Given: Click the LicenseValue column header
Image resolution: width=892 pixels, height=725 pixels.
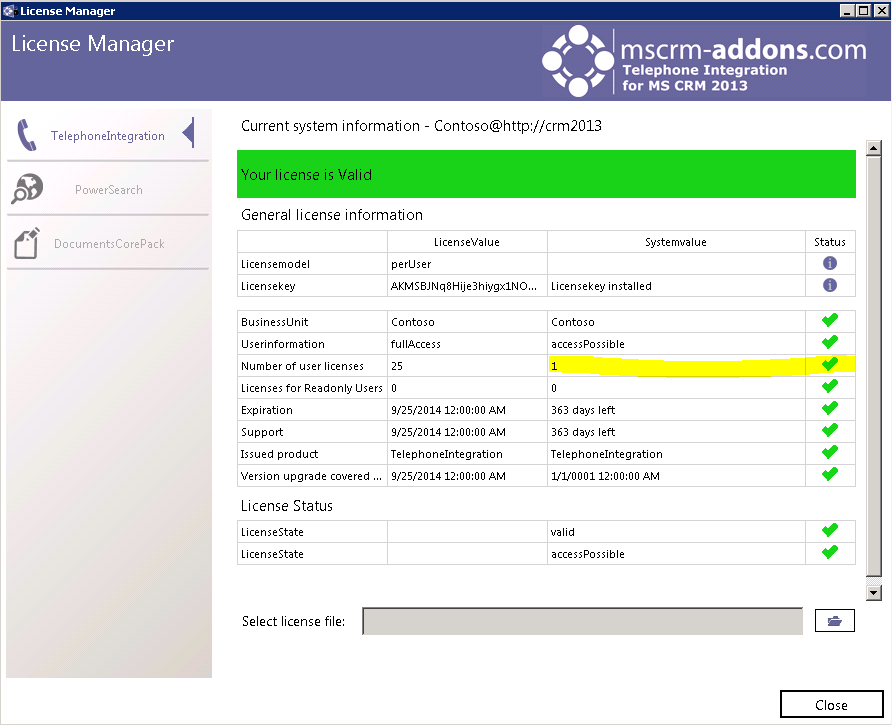Looking at the screenshot, I should coord(466,242).
